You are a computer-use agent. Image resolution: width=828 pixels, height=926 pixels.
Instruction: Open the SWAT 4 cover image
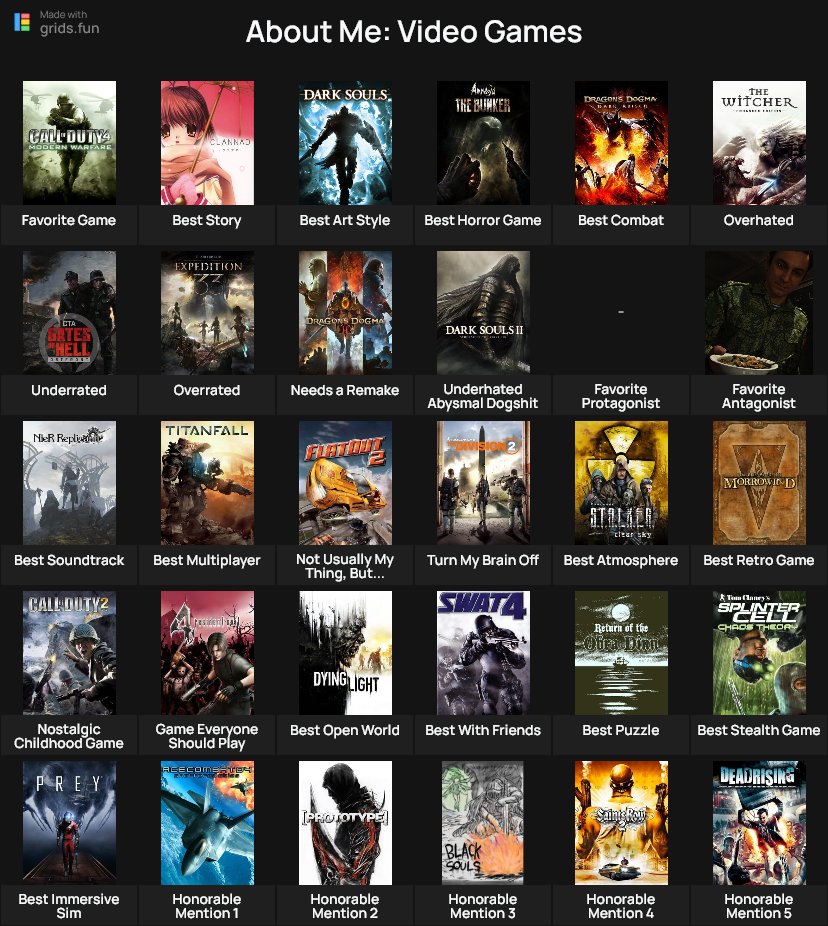(483, 653)
